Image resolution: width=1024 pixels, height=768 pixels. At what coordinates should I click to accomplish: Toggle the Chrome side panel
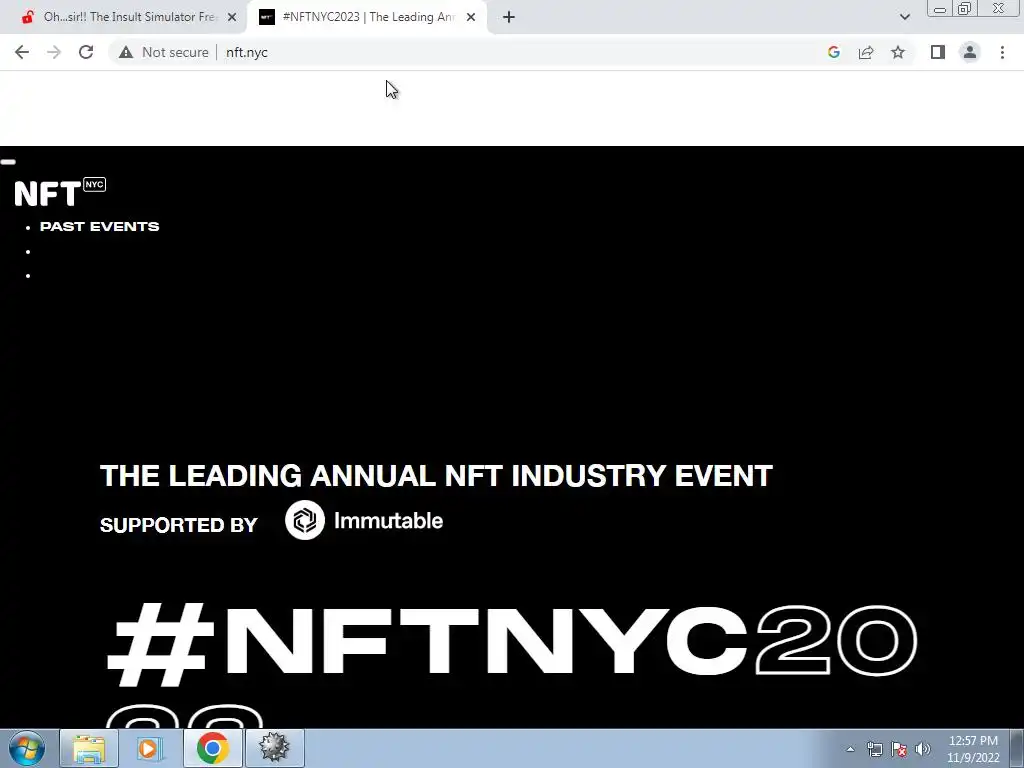coord(938,52)
